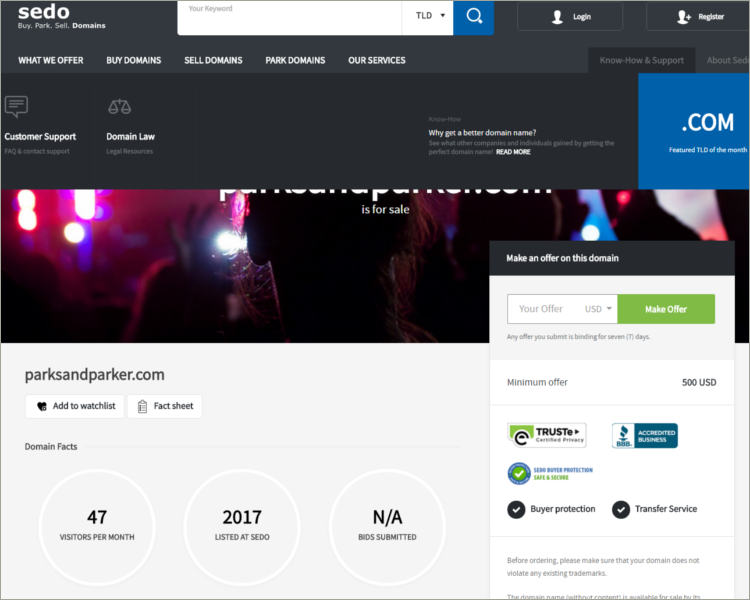
Task: Focus the Your Keyword search field
Action: pyautogui.click(x=289, y=17)
